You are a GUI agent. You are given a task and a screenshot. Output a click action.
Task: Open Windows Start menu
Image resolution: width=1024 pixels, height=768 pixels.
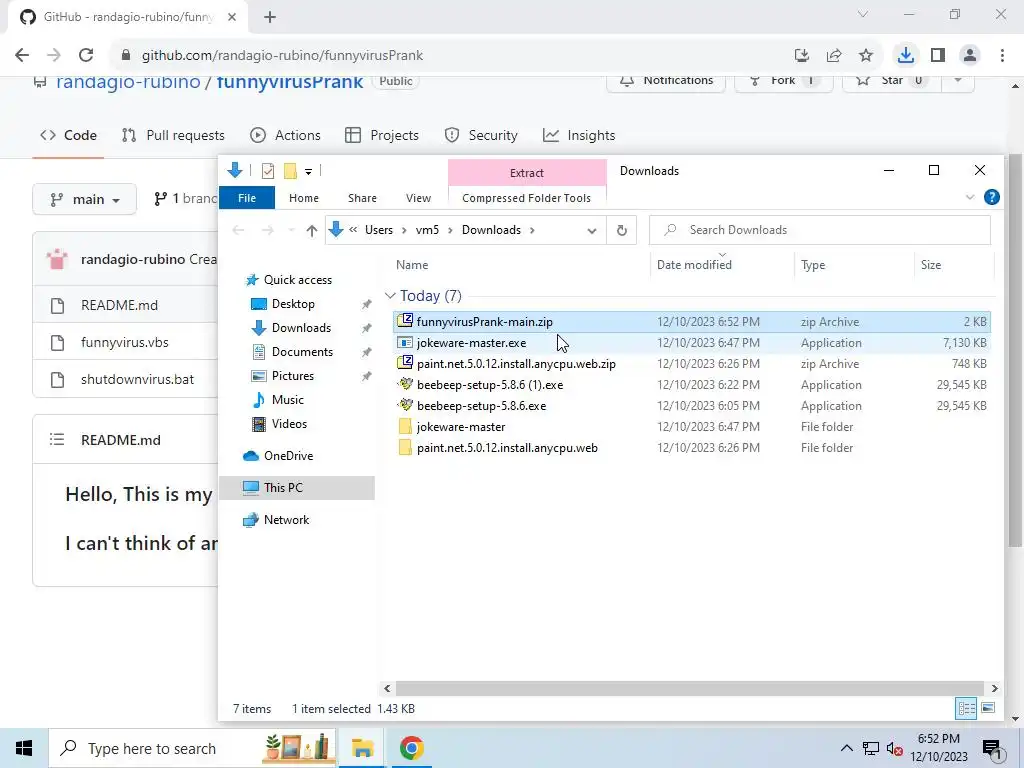tap(24, 748)
